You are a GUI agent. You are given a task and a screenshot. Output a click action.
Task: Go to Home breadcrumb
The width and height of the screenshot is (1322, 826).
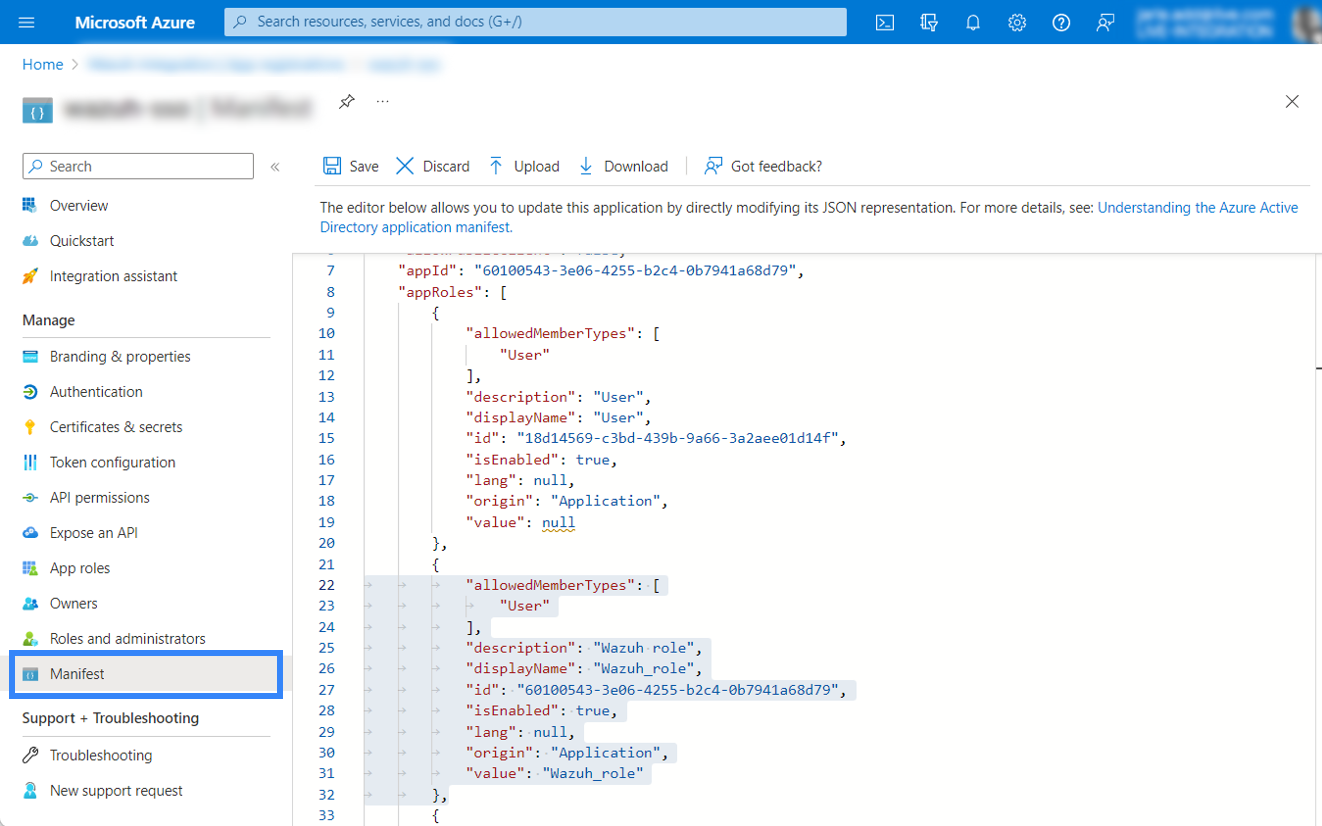42,64
